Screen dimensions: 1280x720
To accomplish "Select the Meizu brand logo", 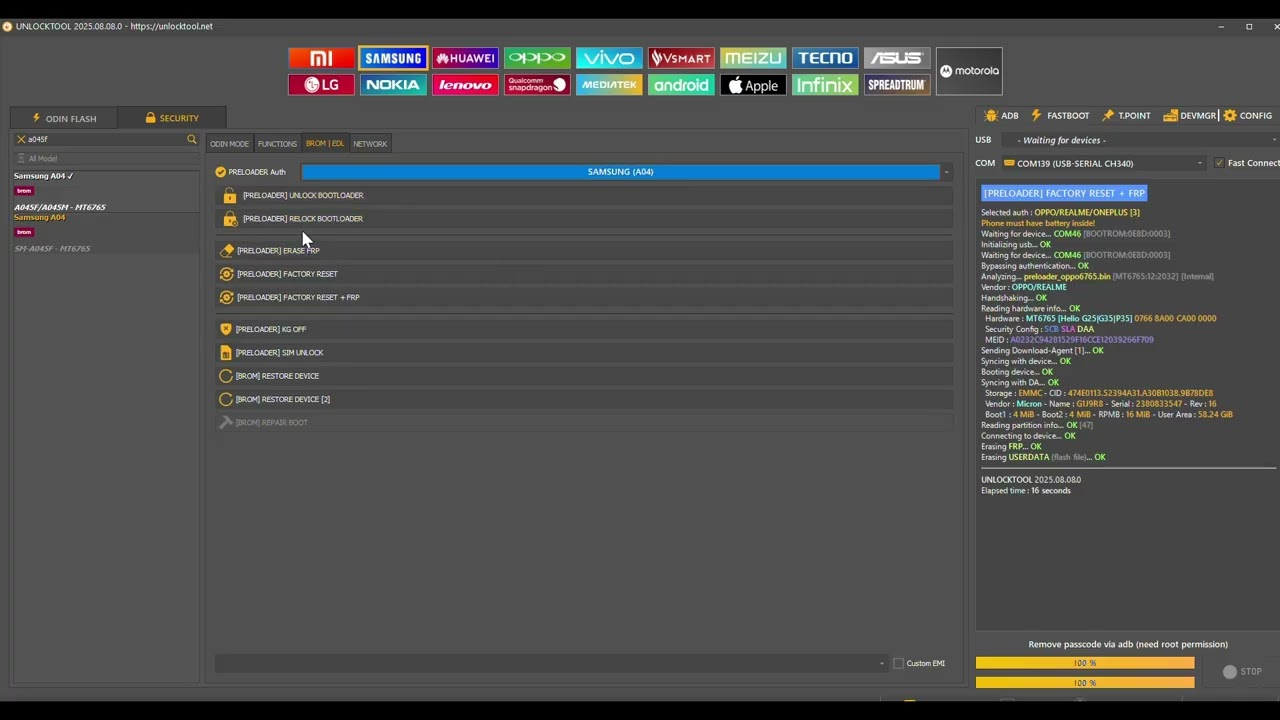I will tap(753, 58).
